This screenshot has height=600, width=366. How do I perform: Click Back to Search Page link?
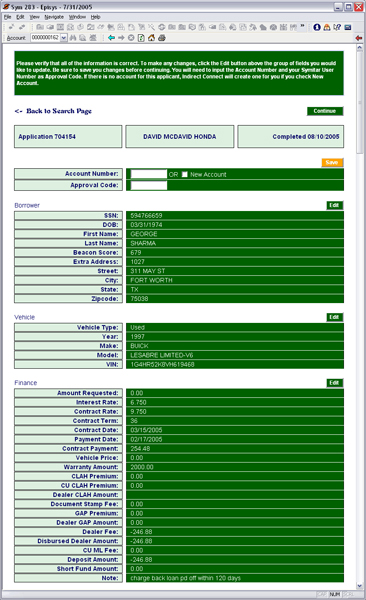(53, 111)
